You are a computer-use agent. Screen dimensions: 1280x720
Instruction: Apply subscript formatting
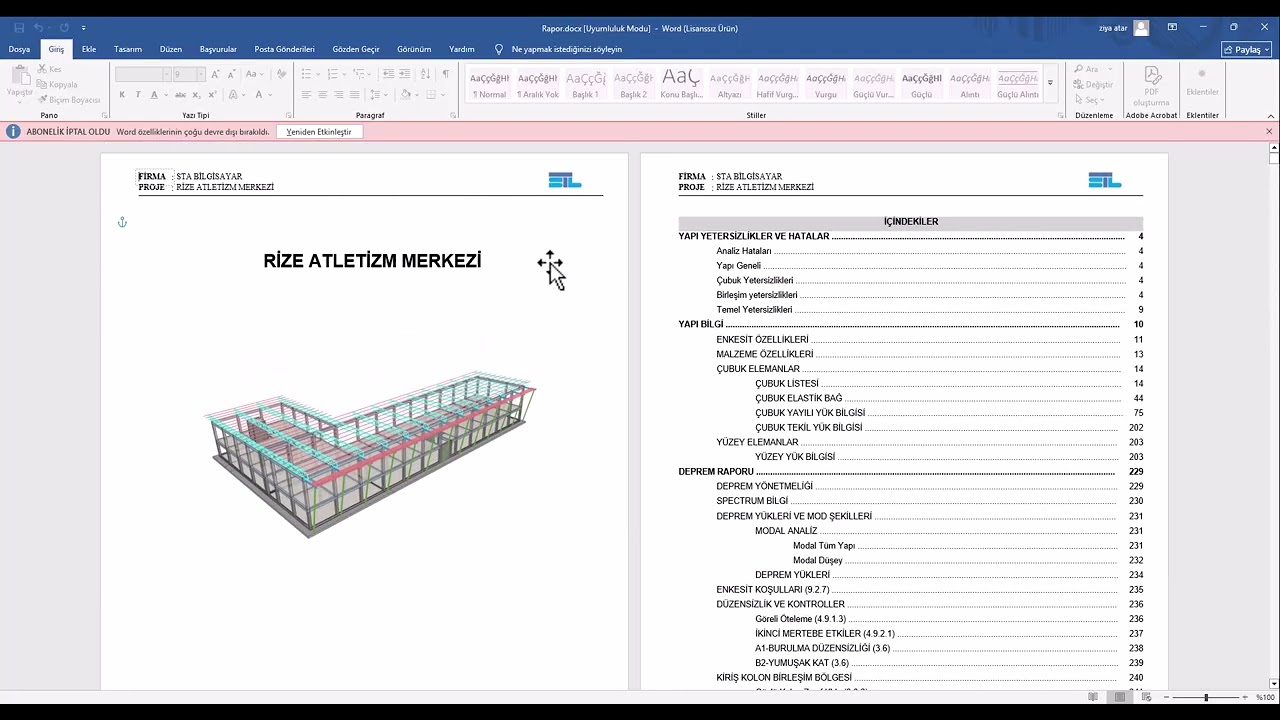196,95
